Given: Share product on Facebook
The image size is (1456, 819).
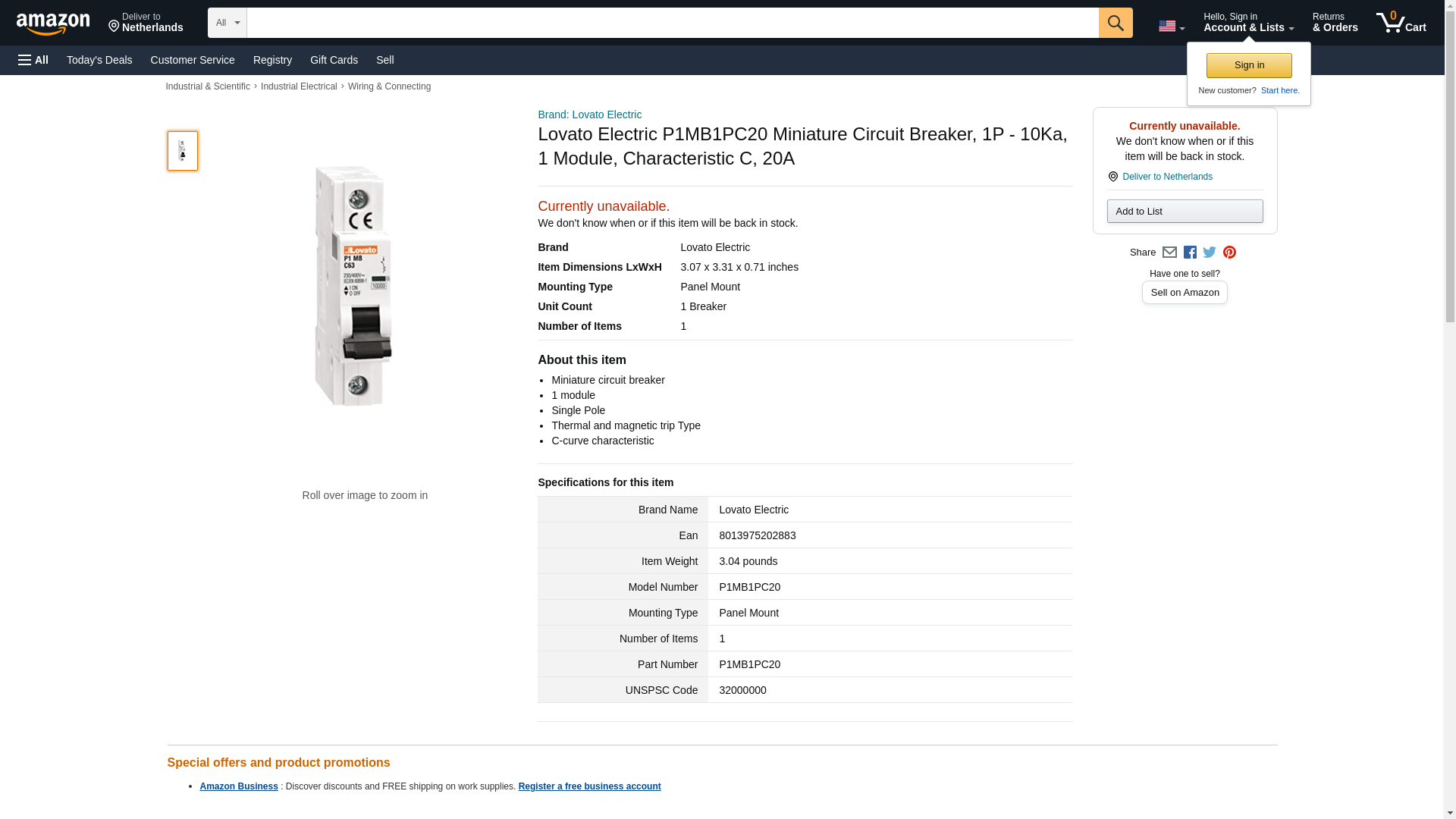Looking at the screenshot, I should [x=1190, y=253].
